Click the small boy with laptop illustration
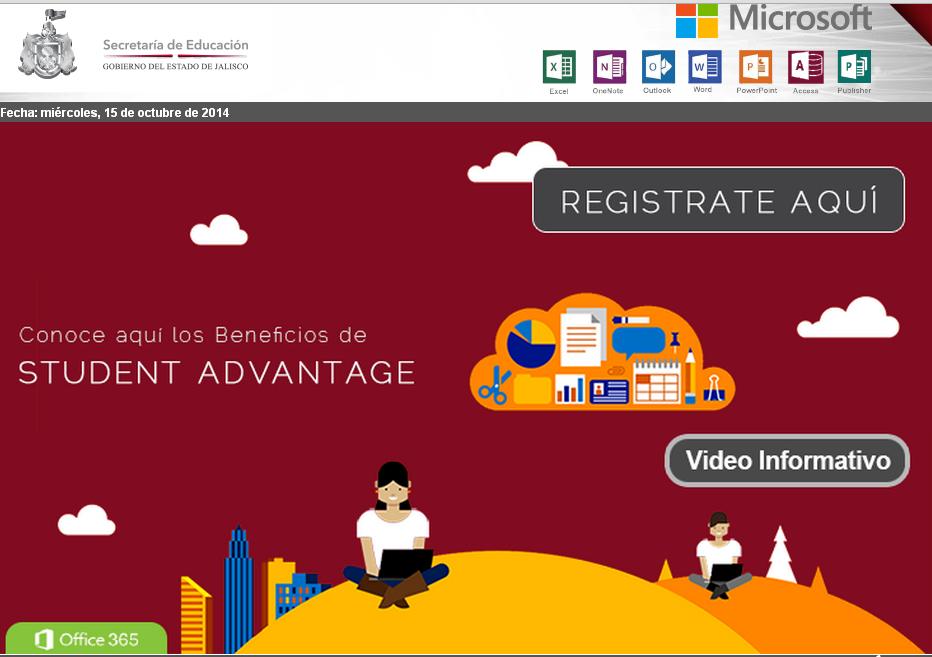932x657 pixels. tap(719, 555)
